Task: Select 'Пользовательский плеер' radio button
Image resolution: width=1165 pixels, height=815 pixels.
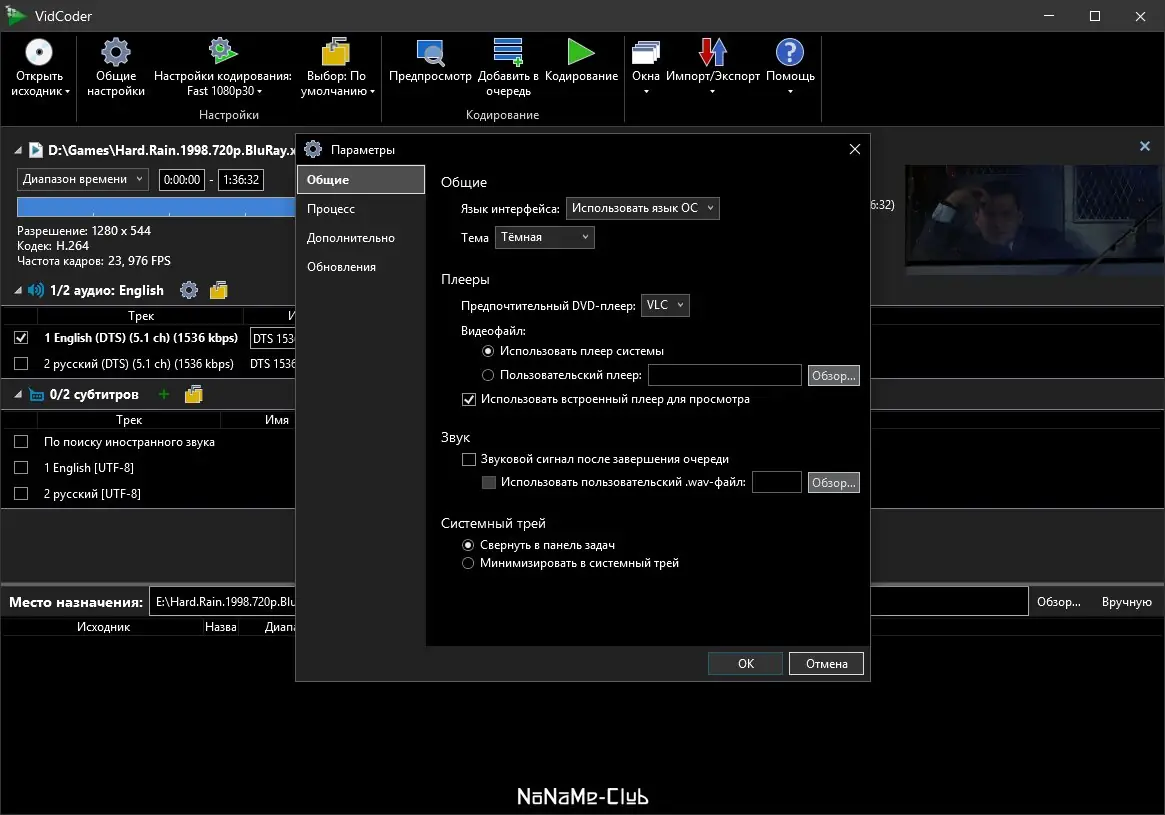Action: point(488,375)
